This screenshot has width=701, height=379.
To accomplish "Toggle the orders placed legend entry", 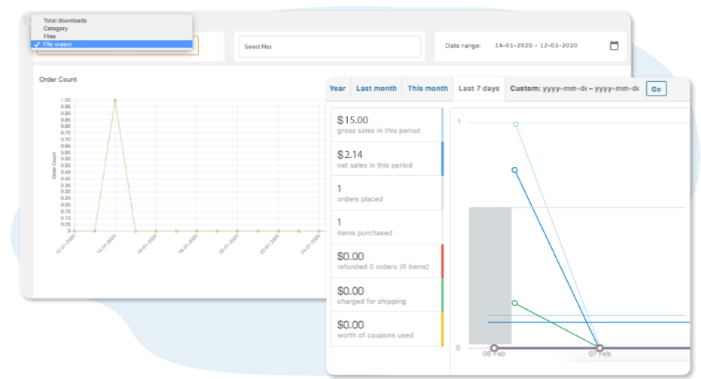I will pos(387,193).
